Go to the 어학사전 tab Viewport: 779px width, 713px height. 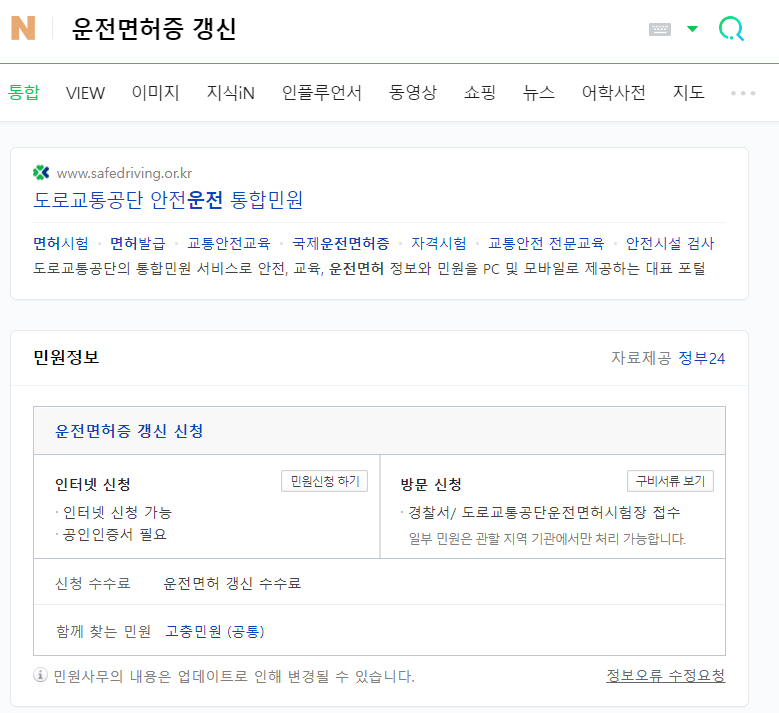(x=614, y=92)
